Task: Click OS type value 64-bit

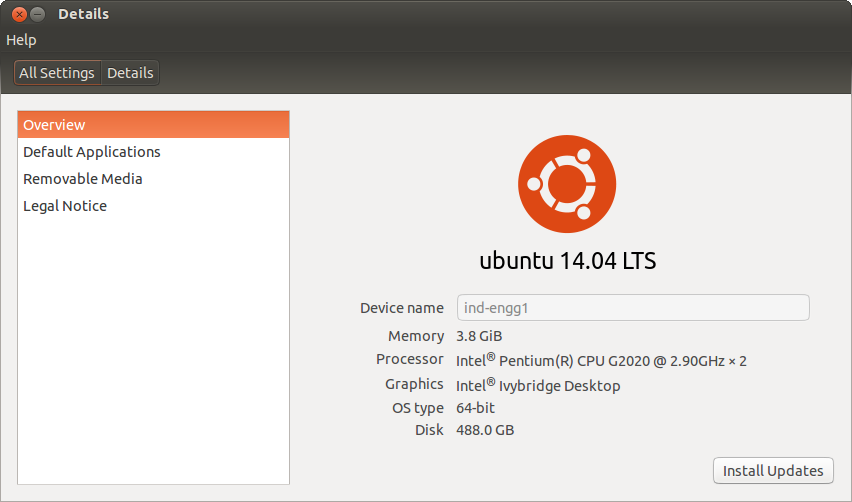Action: coord(475,408)
